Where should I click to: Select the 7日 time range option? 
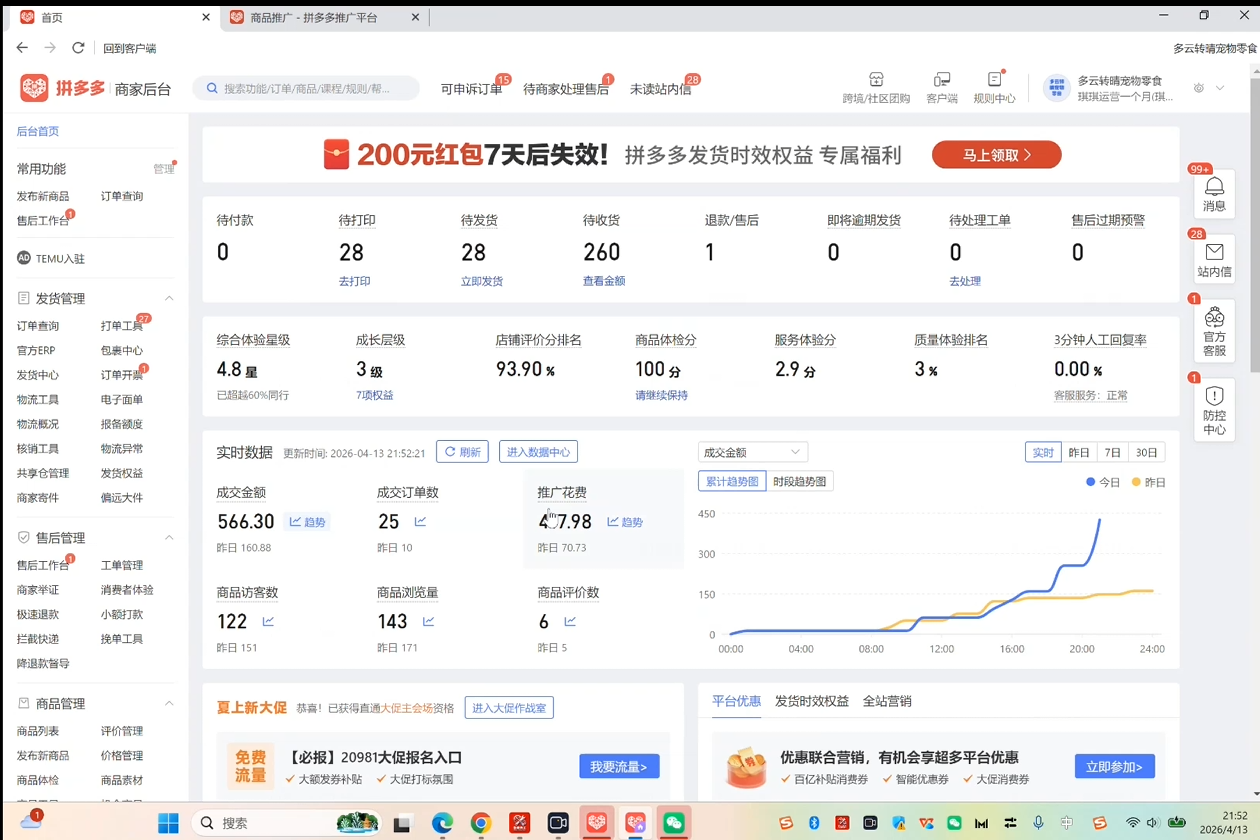pos(1112,453)
